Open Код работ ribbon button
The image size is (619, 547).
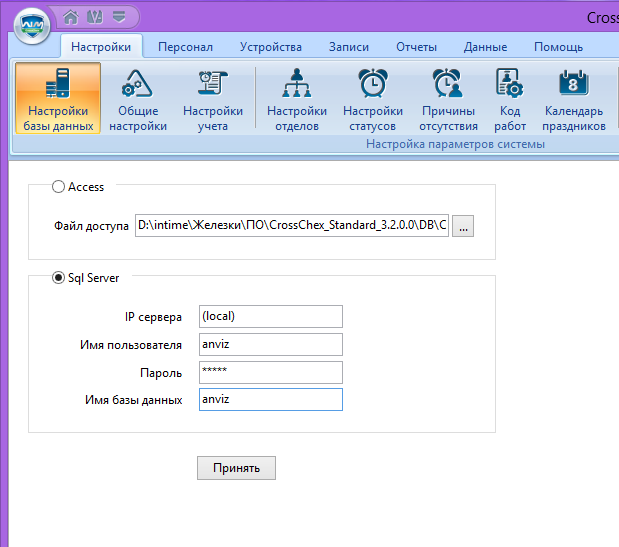point(510,98)
